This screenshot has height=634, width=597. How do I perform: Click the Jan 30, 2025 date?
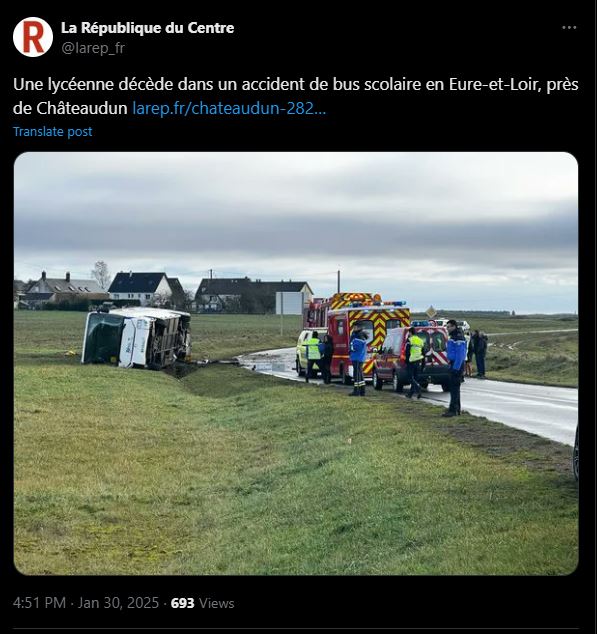point(118,603)
